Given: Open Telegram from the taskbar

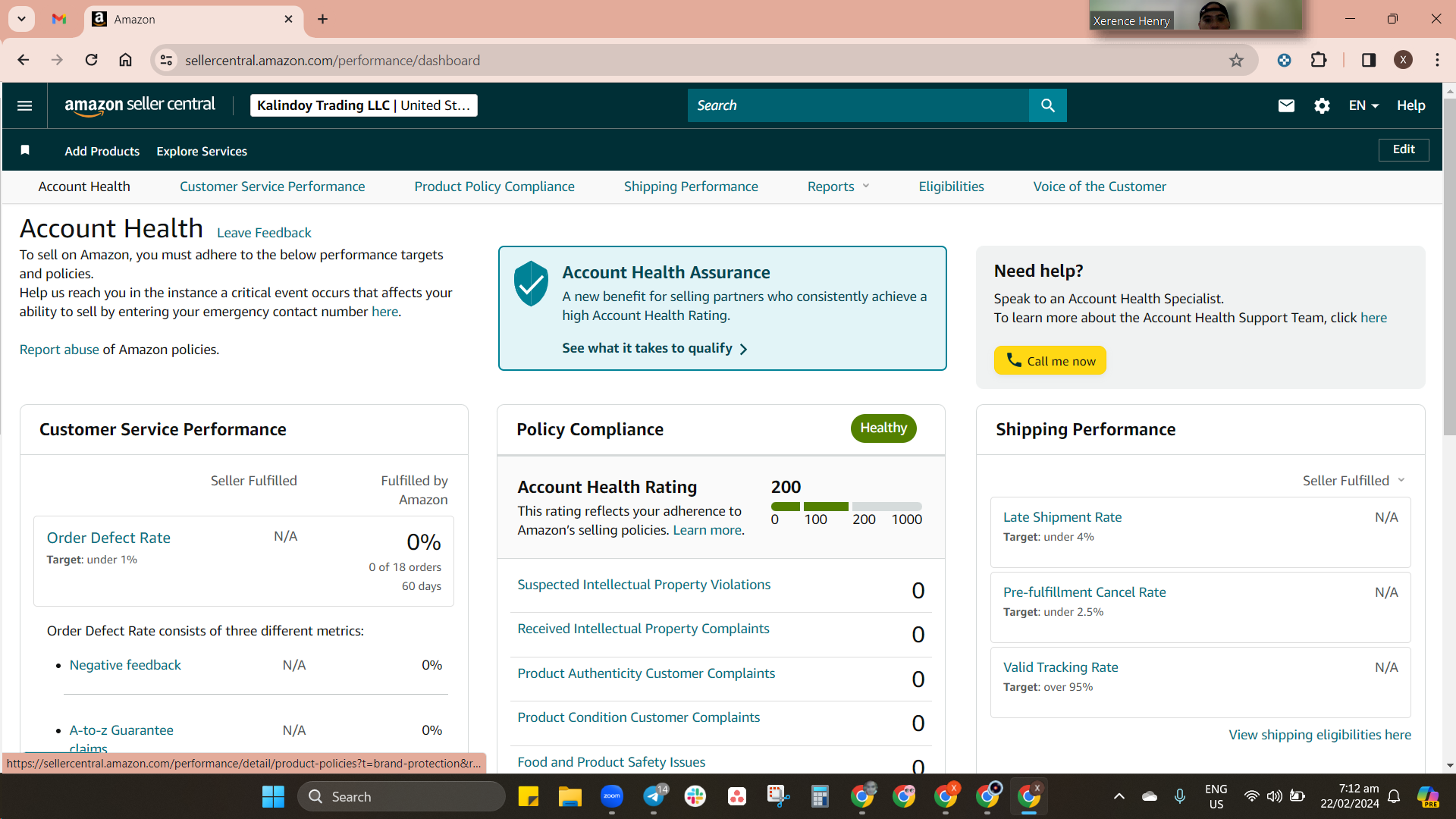Looking at the screenshot, I should (654, 796).
